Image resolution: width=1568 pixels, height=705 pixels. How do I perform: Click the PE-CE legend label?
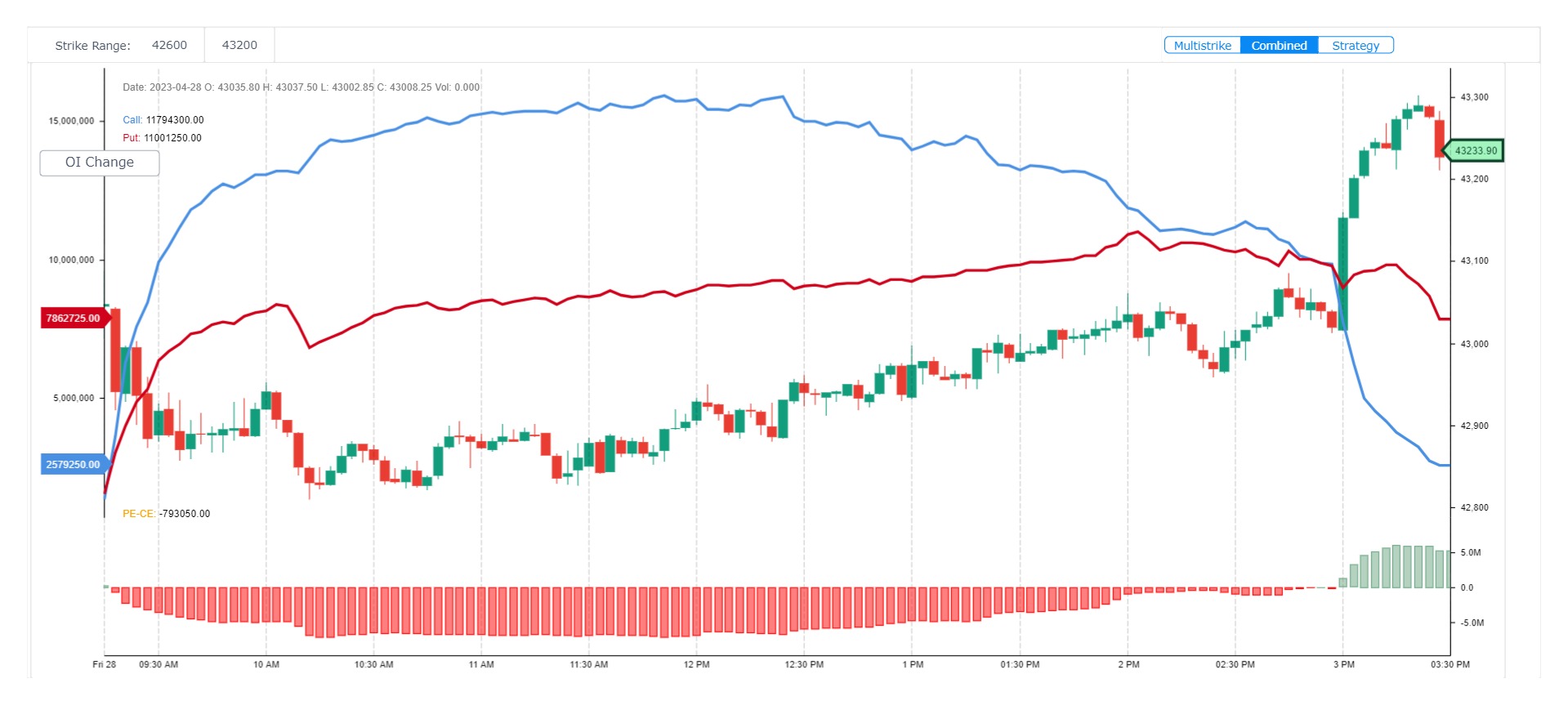click(138, 514)
